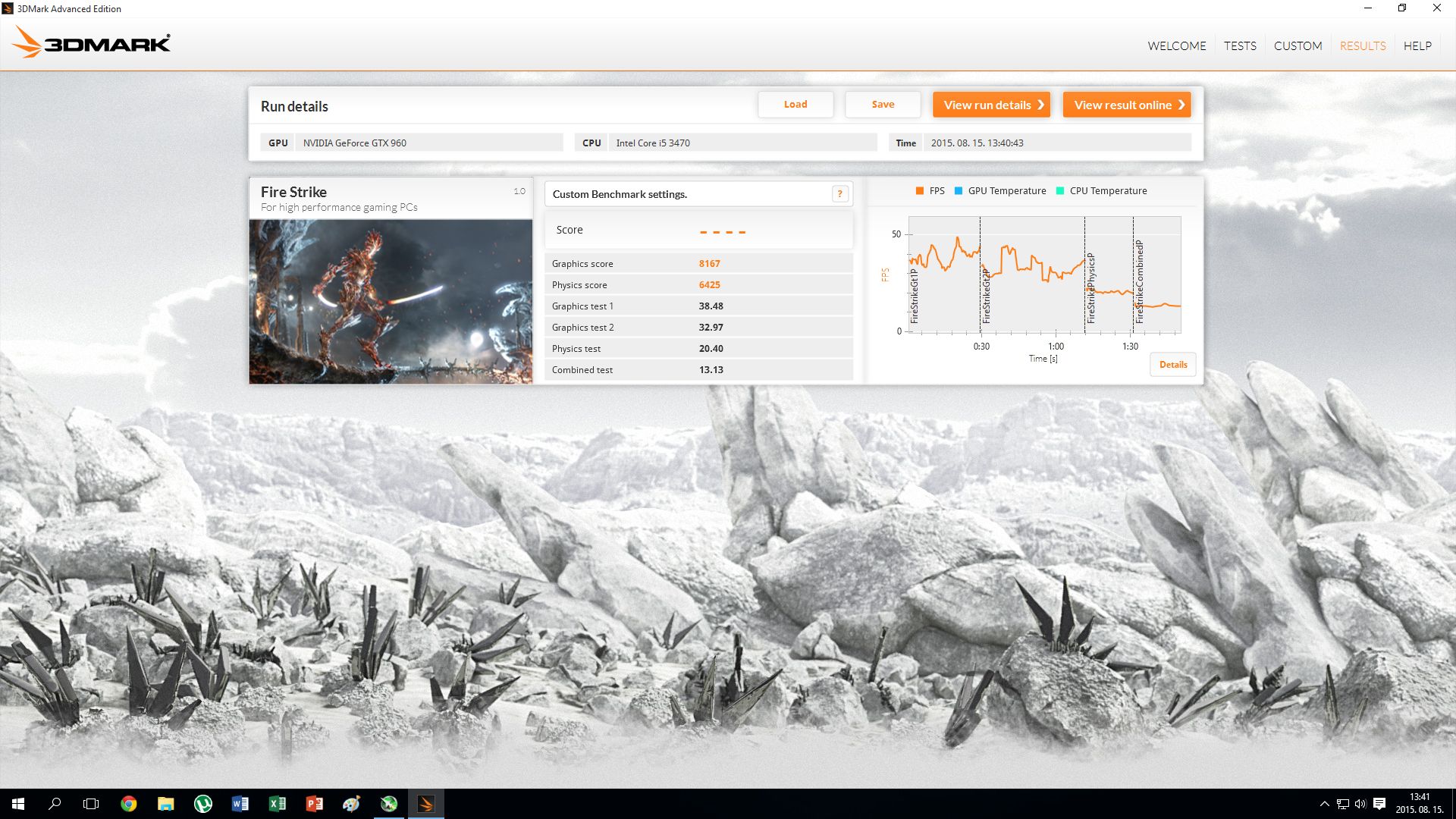Screen dimensions: 1456x819
Task: Open the HELP tab
Action: [x=1417, y=46]
